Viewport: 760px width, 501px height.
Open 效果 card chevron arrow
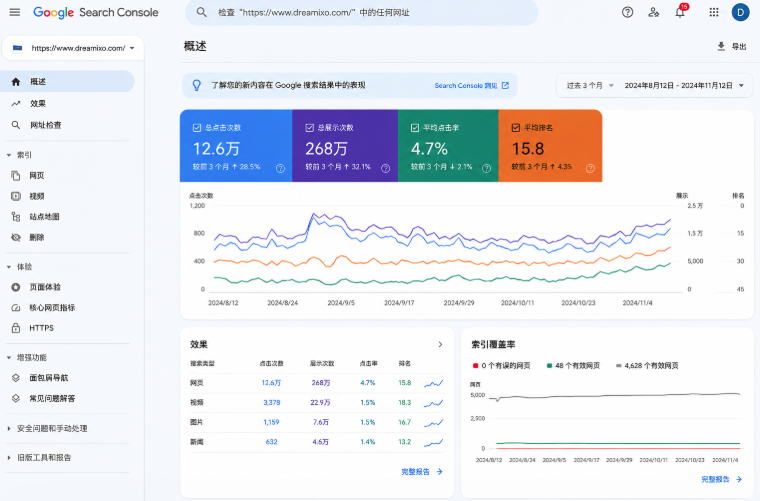(x=440, y=344)
